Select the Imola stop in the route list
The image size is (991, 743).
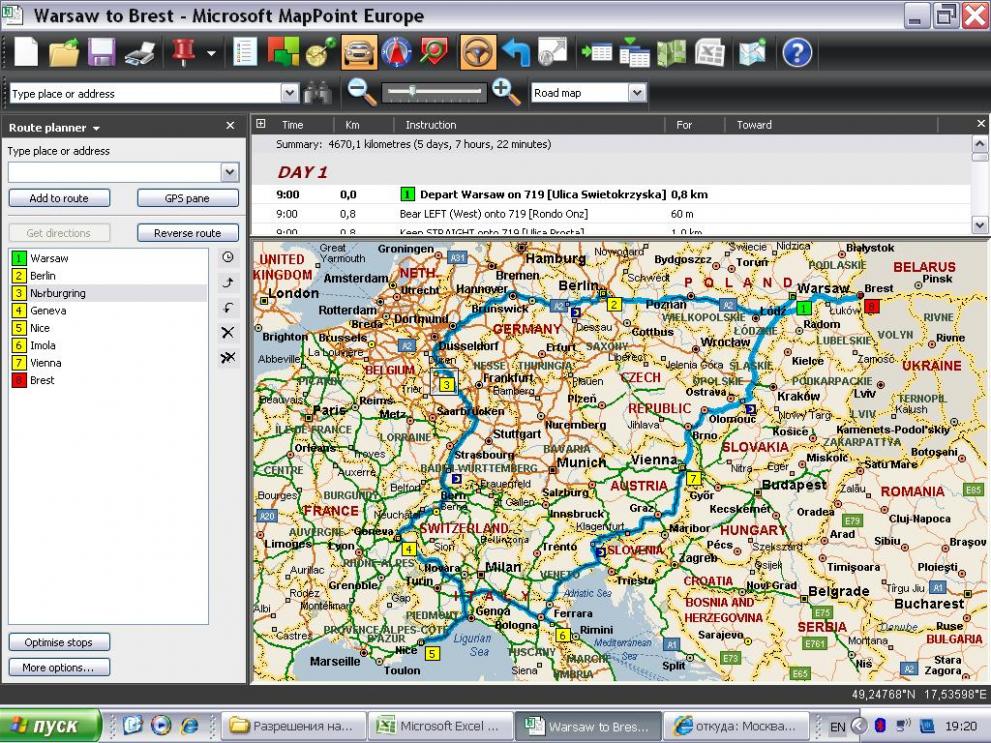click(109, 346)
